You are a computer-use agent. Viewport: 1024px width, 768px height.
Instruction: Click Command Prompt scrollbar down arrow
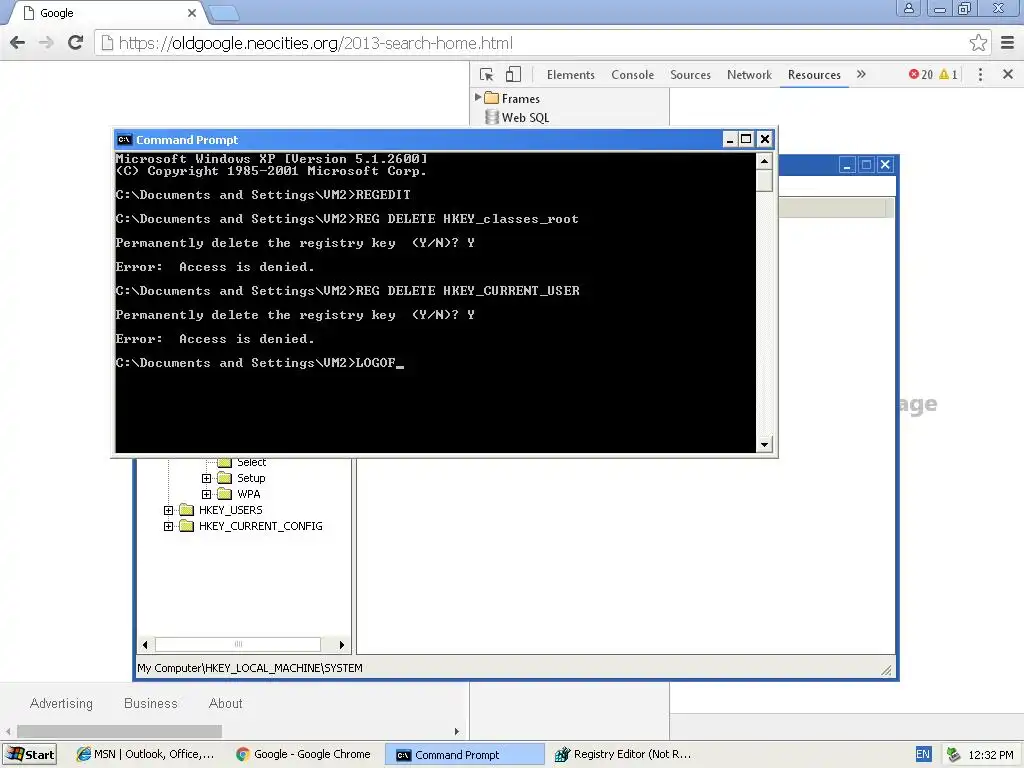pos(764,445)
